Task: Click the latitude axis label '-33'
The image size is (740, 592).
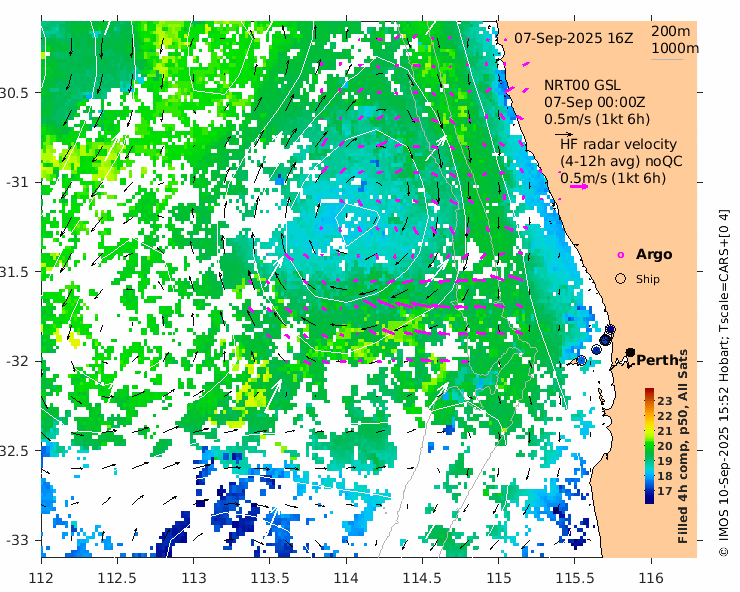Action: coord(17,540)
